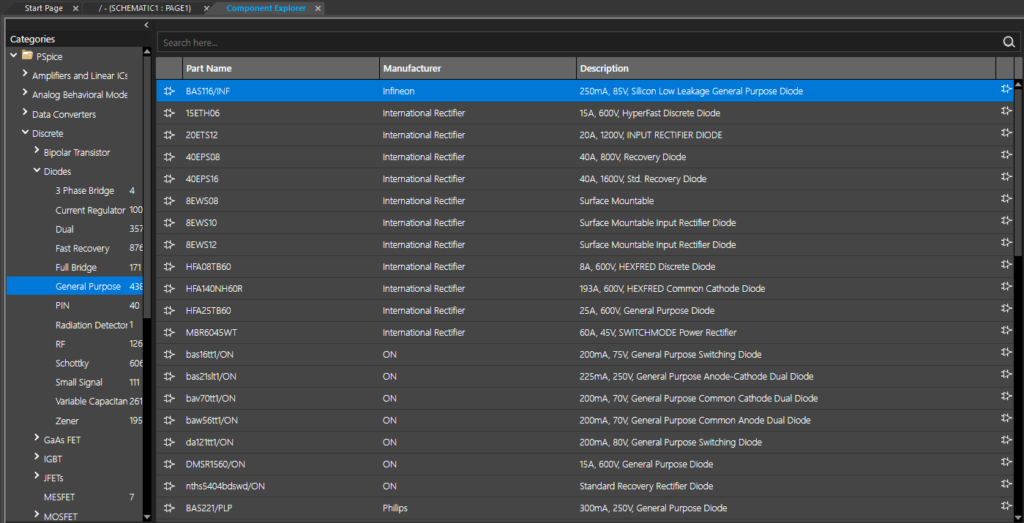Screen dimensions: 1024x523
Task: Select the PIN diode category
Action: point(63,306)
